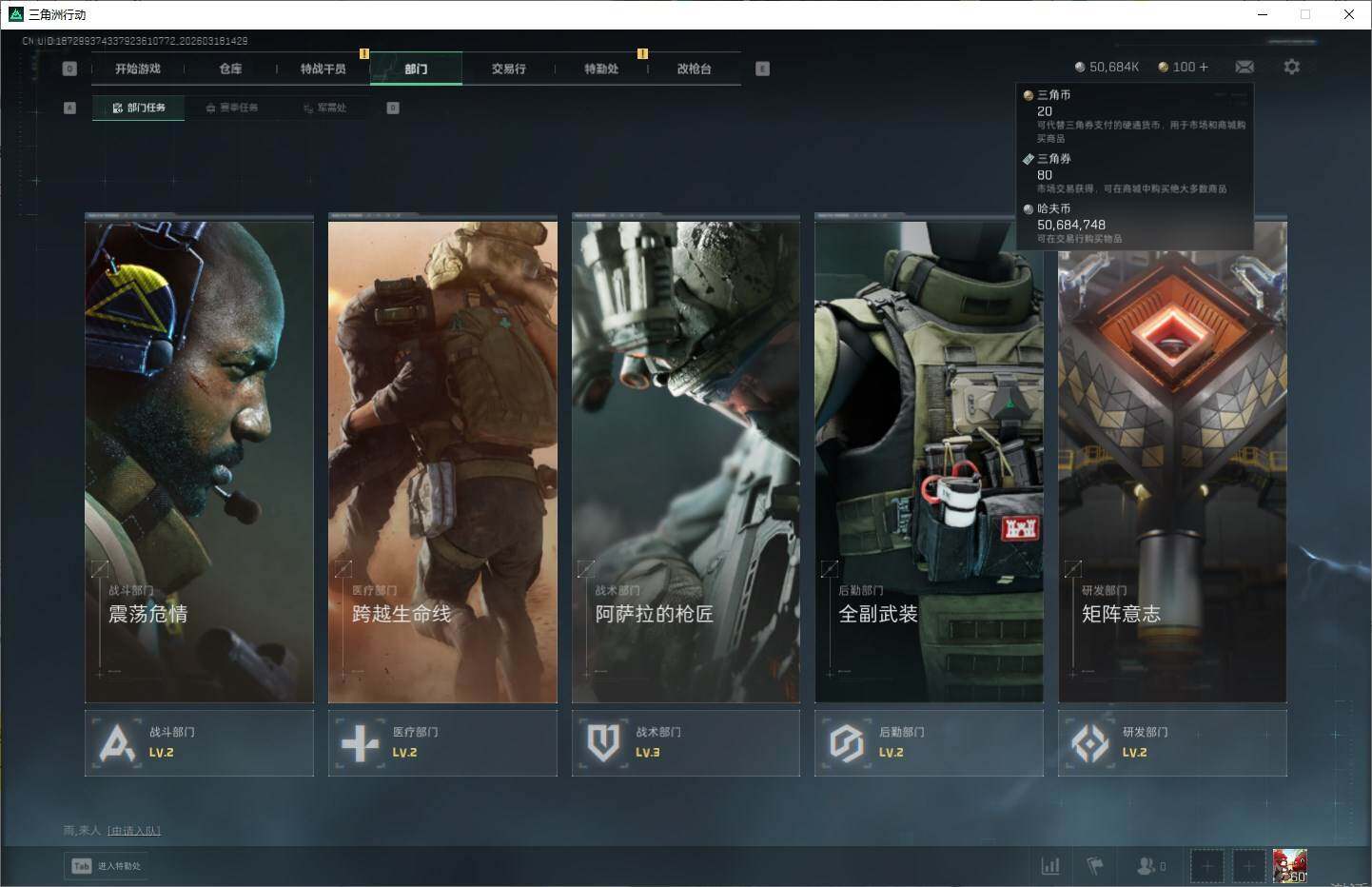1372x887 pixels.
Task: Open settings via the gear icon
Action: coord(1291,67)
